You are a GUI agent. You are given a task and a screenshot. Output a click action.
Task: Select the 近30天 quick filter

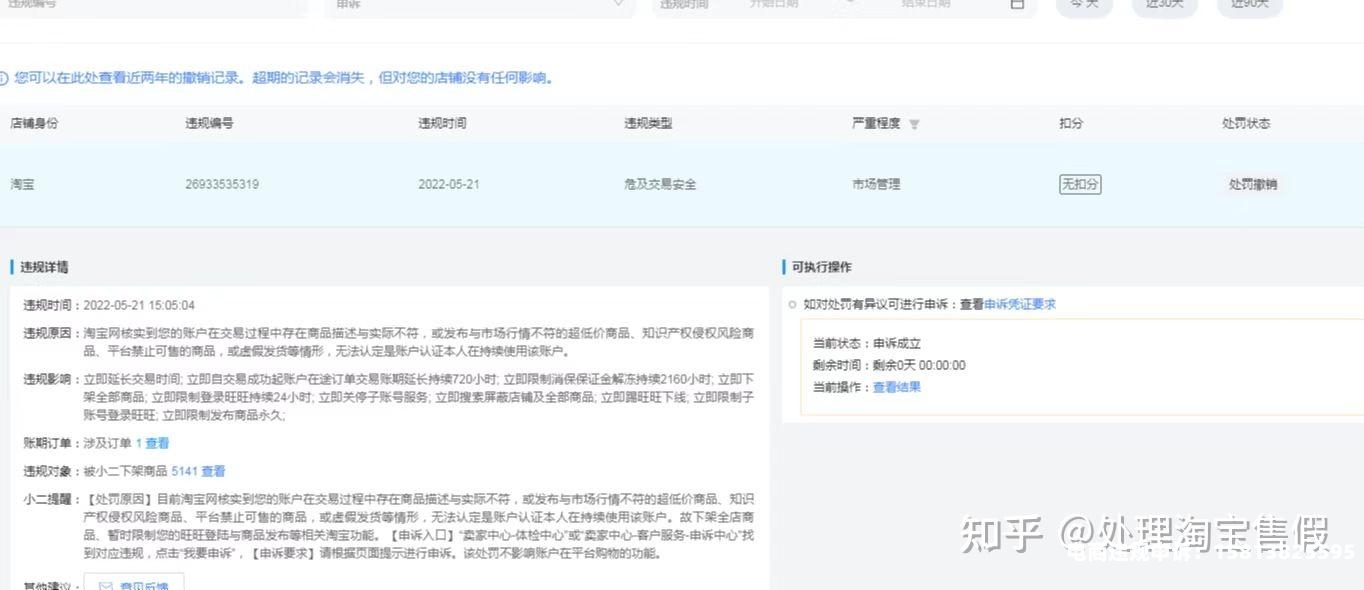pos(1164,4)
